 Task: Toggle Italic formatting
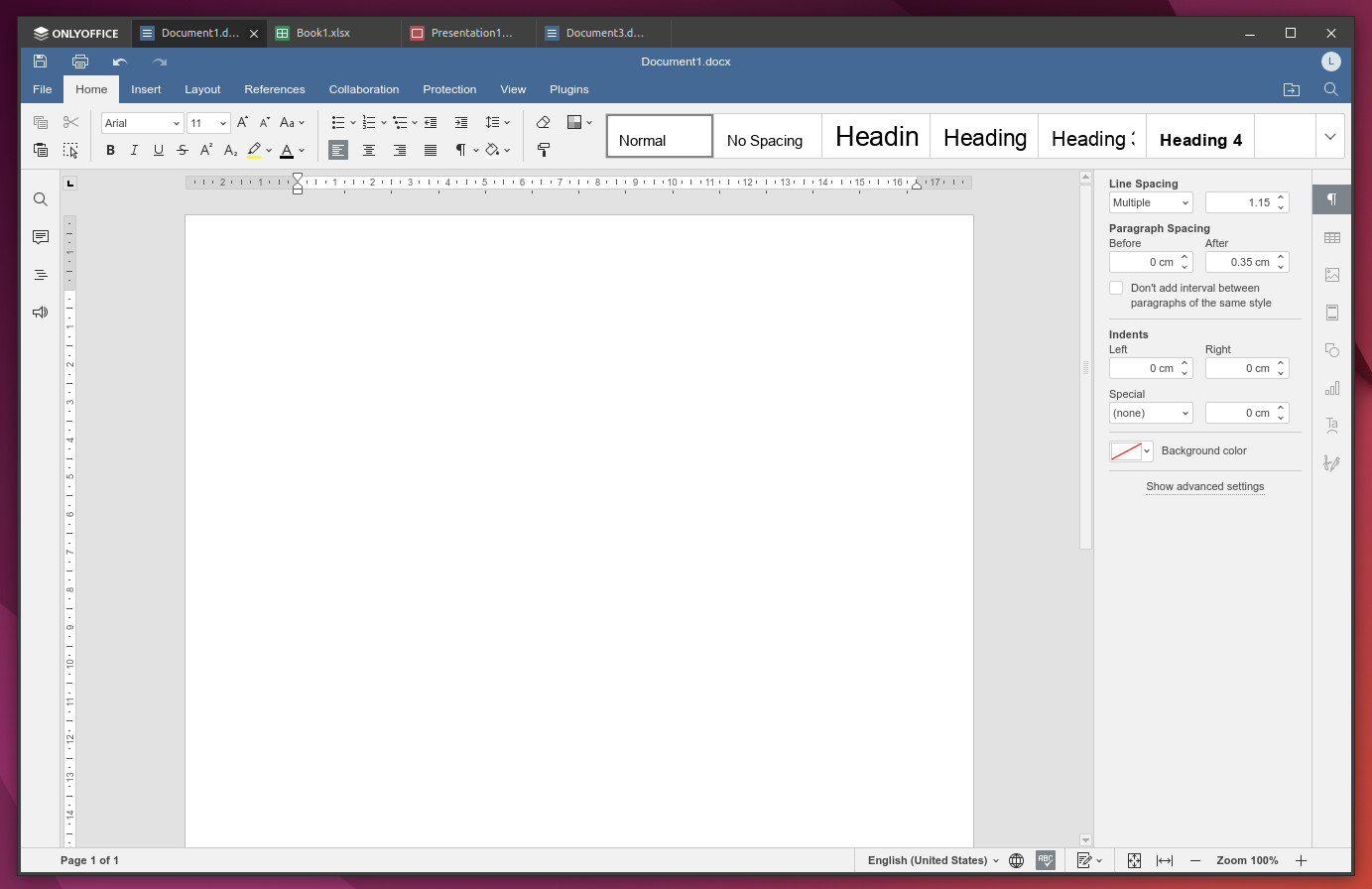[x=134, y=150]
